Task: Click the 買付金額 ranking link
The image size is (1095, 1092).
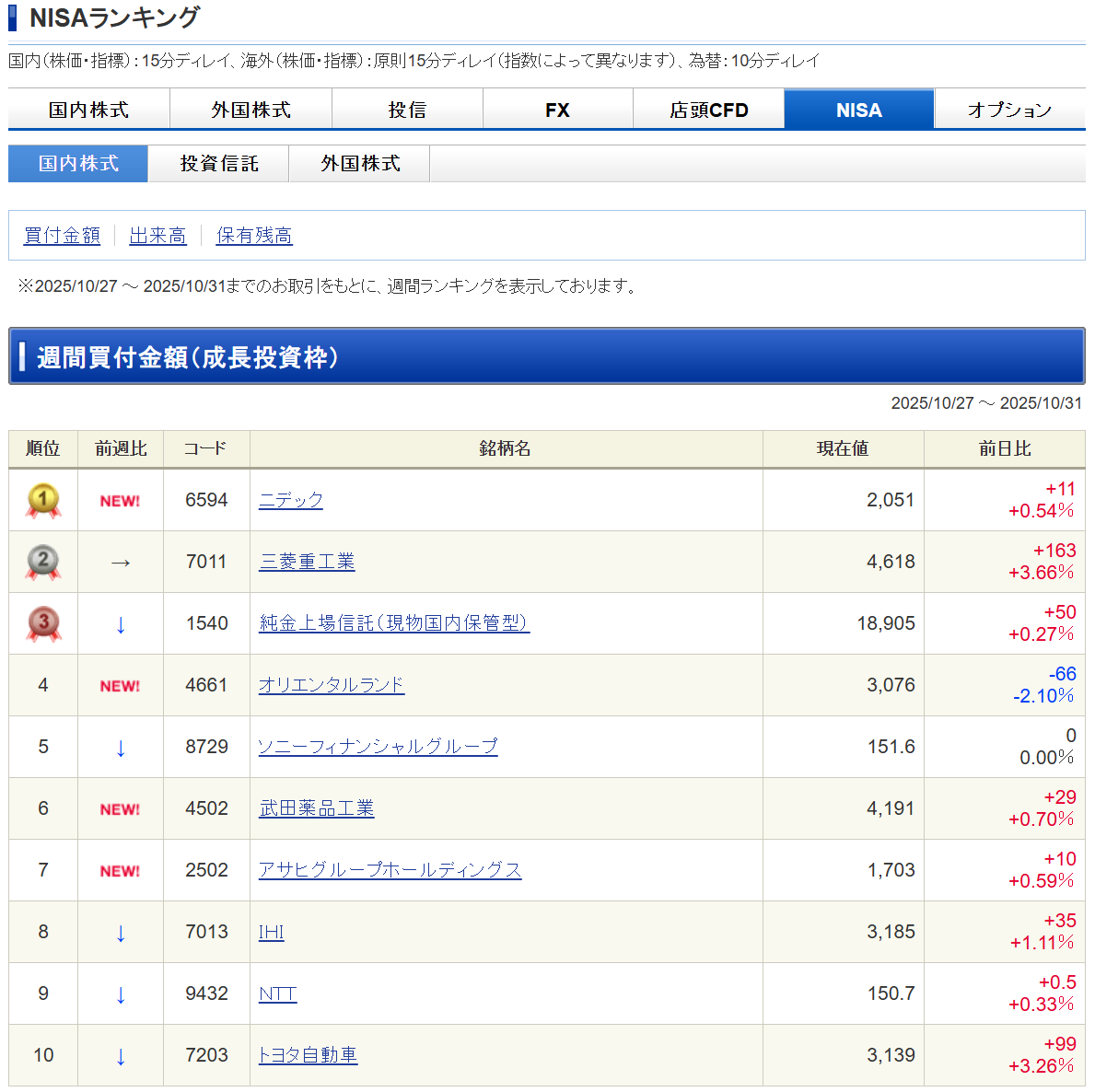Action: click(62, 236)
